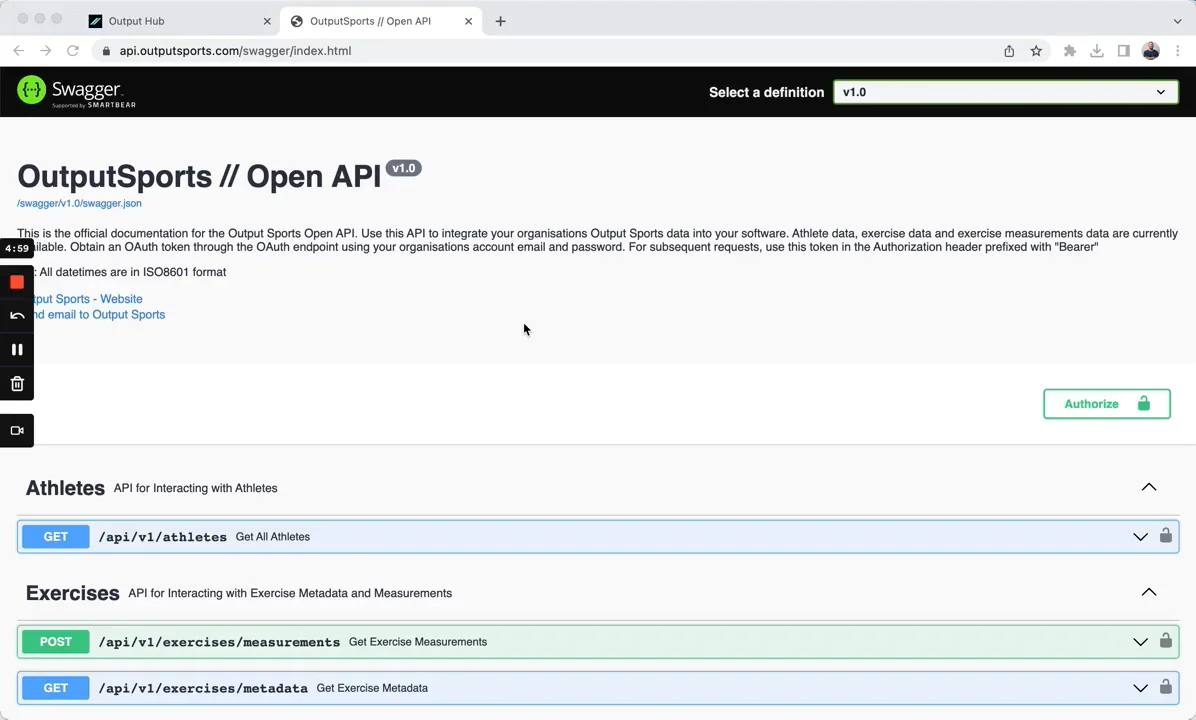Toggle the browser side panel icon
1196x720 pixels.
(x=1124, y=51)
